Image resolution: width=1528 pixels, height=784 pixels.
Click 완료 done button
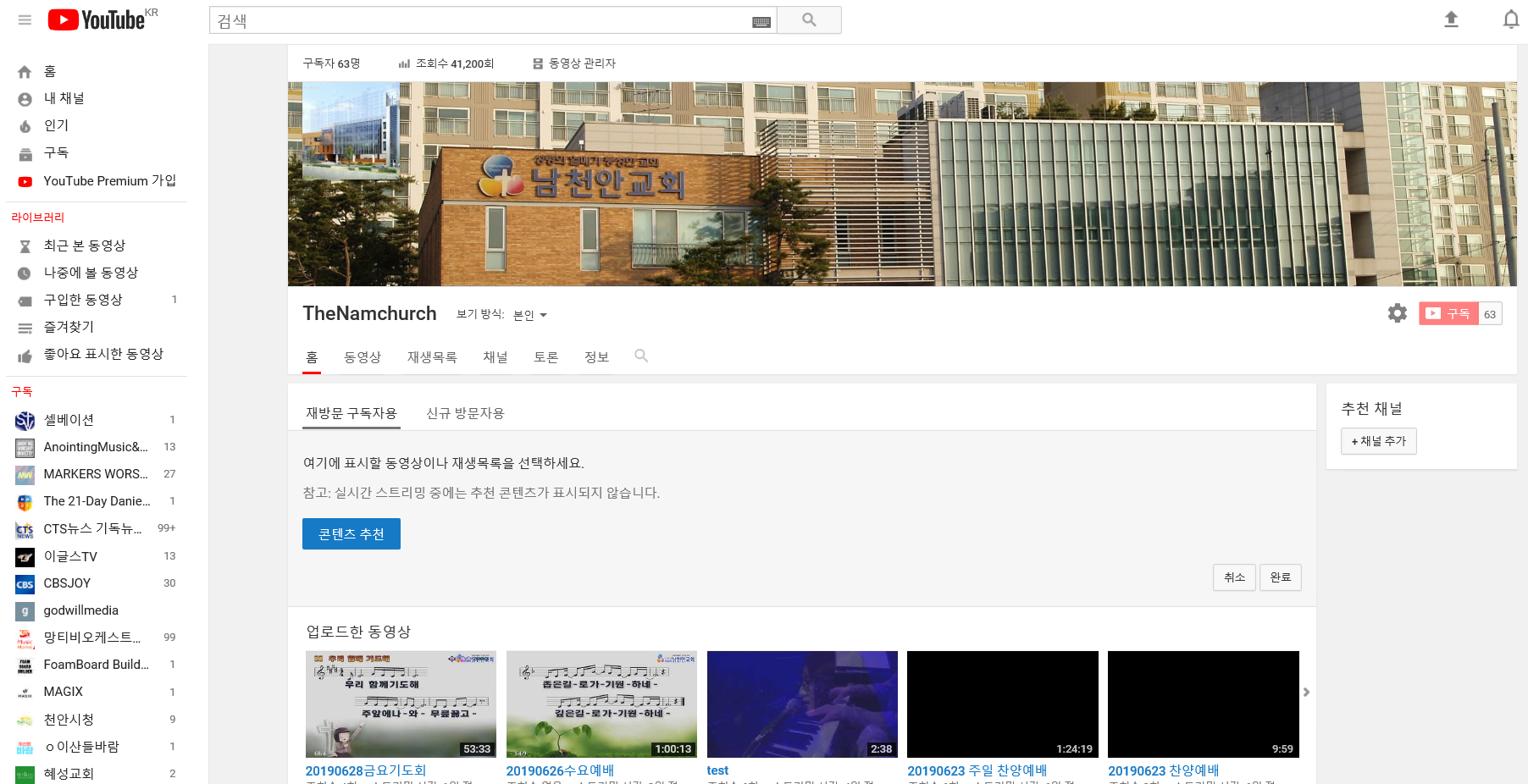point(1280,577)
